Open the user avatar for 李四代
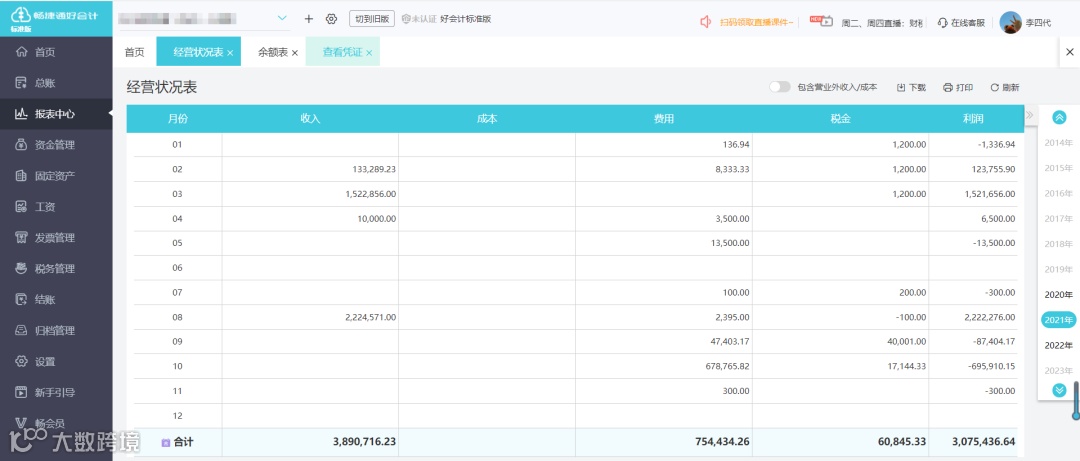Screen dimensions: 1080x461 [x=1010, y=22]
